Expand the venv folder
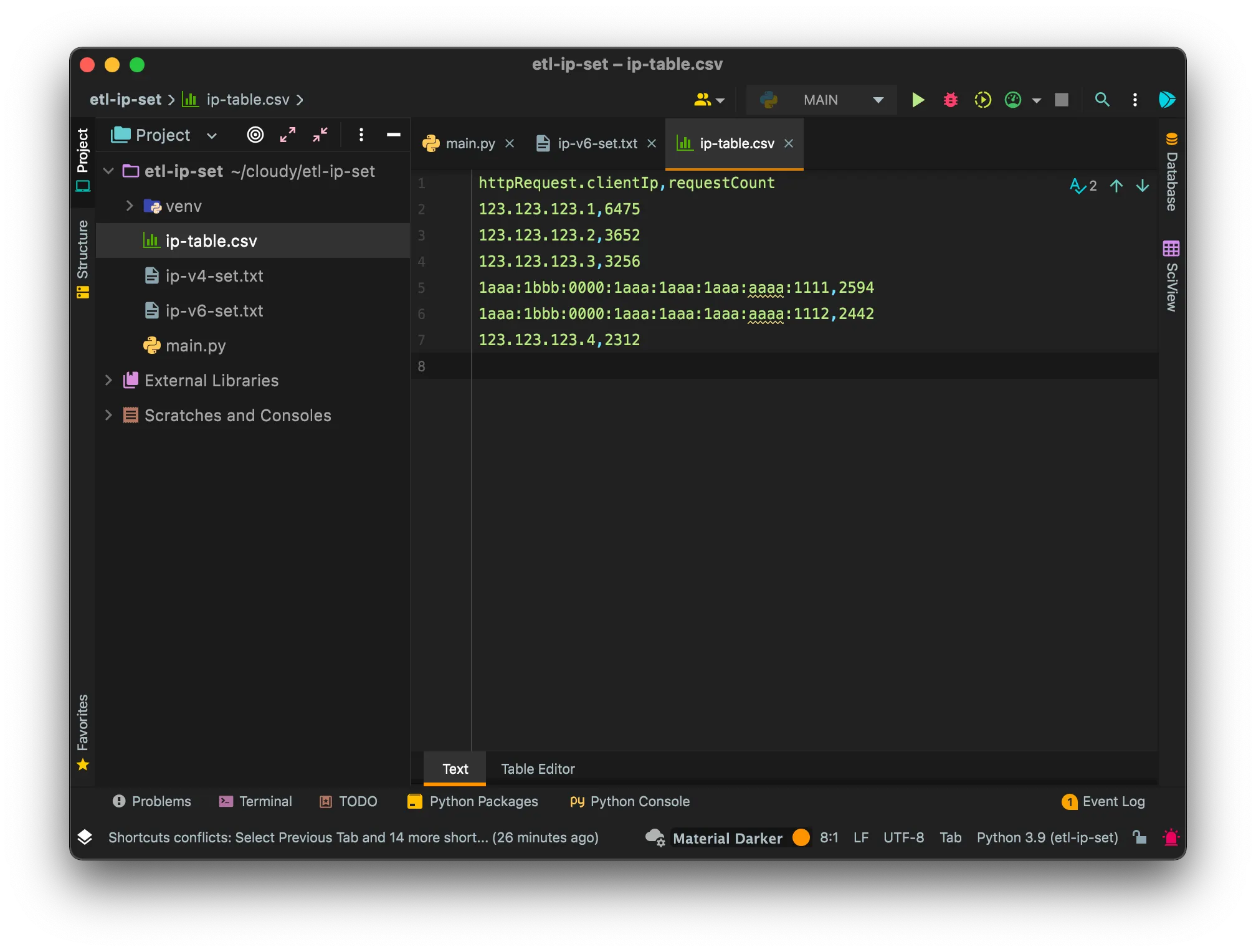Viewport: 1256px width, 952px height. (x=130, y=206)
